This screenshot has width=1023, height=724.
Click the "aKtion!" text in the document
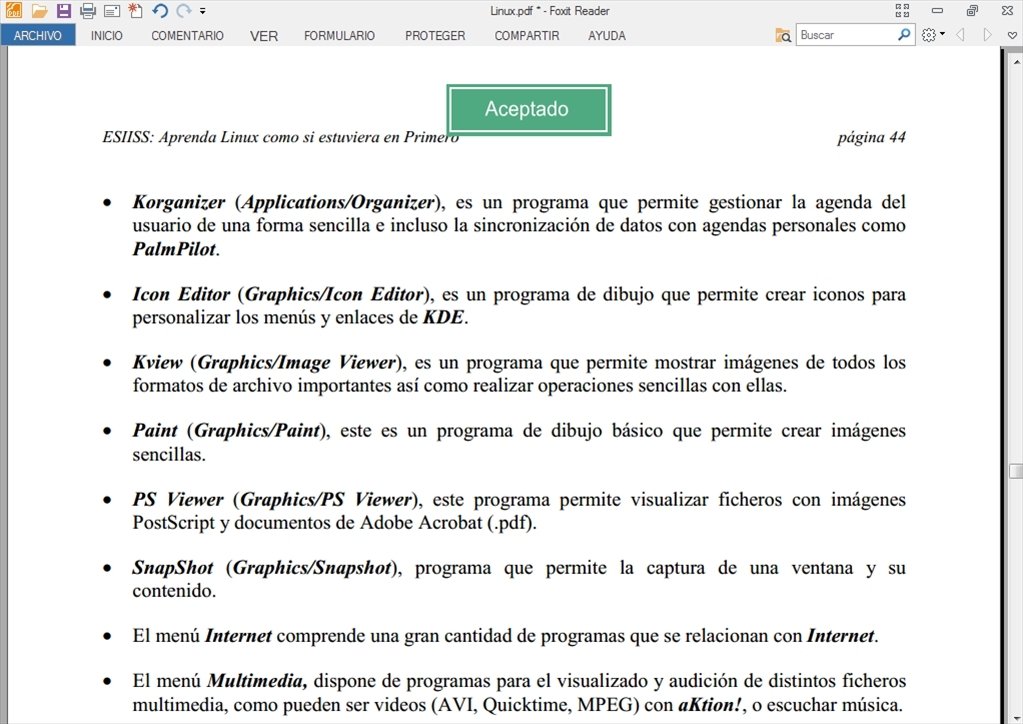point(710,705)
